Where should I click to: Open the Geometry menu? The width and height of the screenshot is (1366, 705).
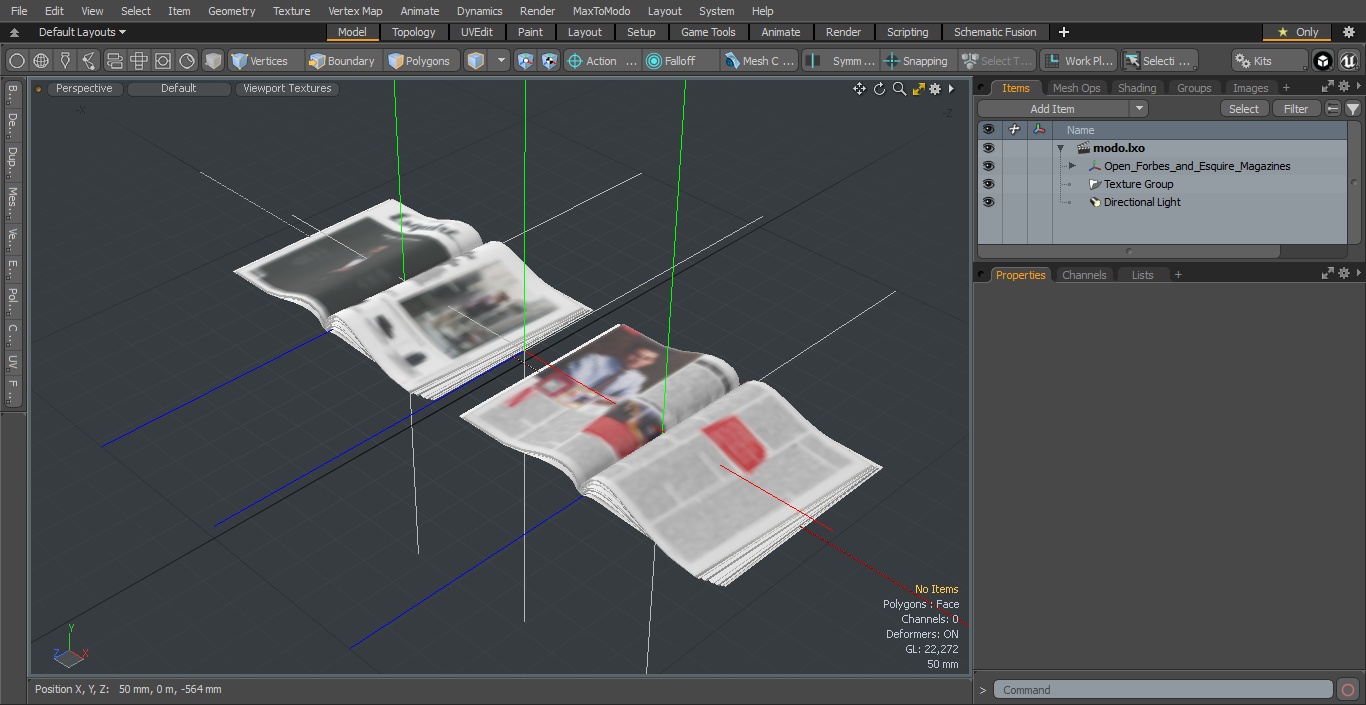231,11
